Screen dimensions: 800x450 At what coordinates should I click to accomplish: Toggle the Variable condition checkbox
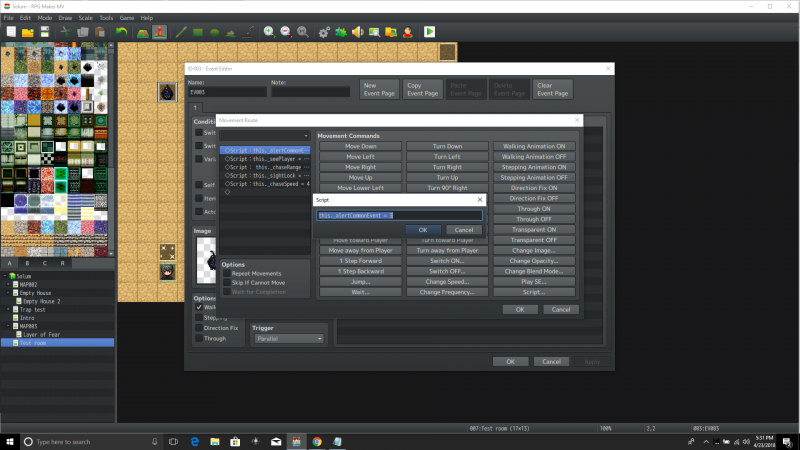(x=199, y=159)
